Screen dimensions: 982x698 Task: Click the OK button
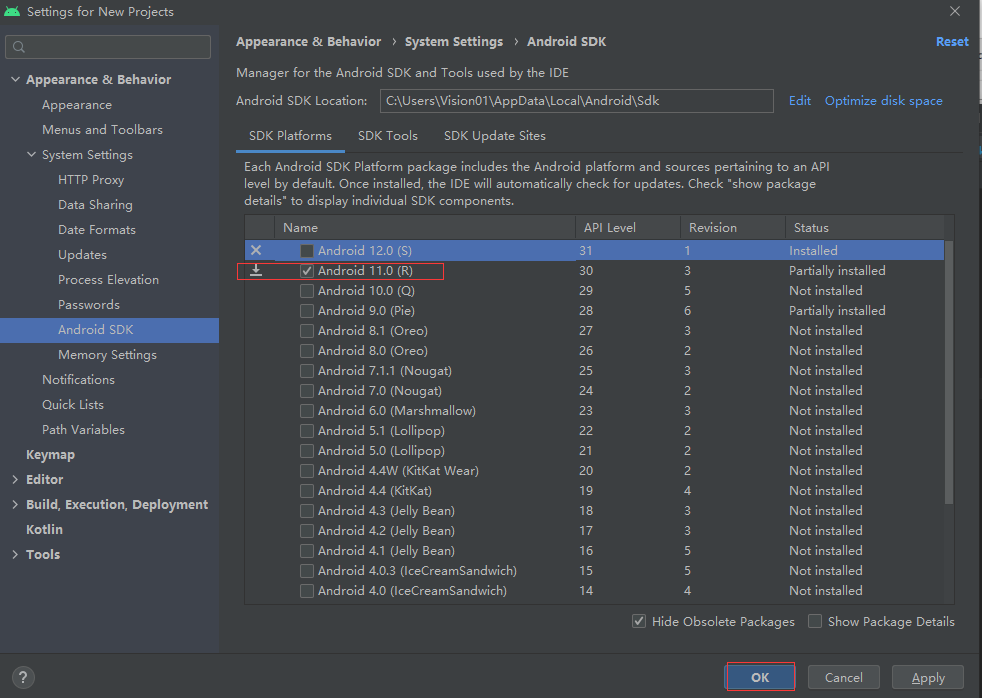click(760, 677)
